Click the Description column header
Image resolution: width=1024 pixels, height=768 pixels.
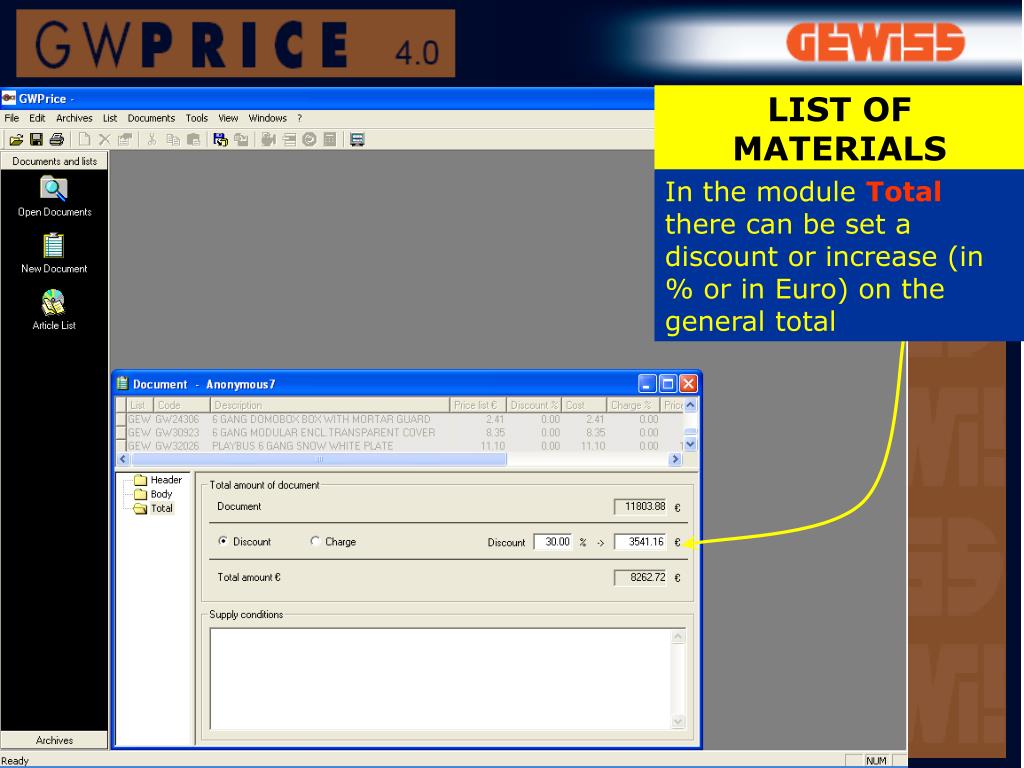(x=330, y=405)
